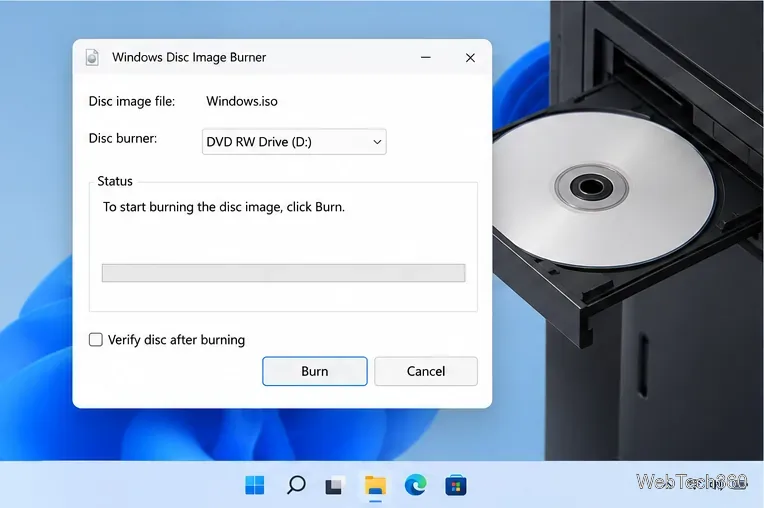Enable Verify disc after burning checkbox
This screenshot has height=508, width=764.
point(96,339)
